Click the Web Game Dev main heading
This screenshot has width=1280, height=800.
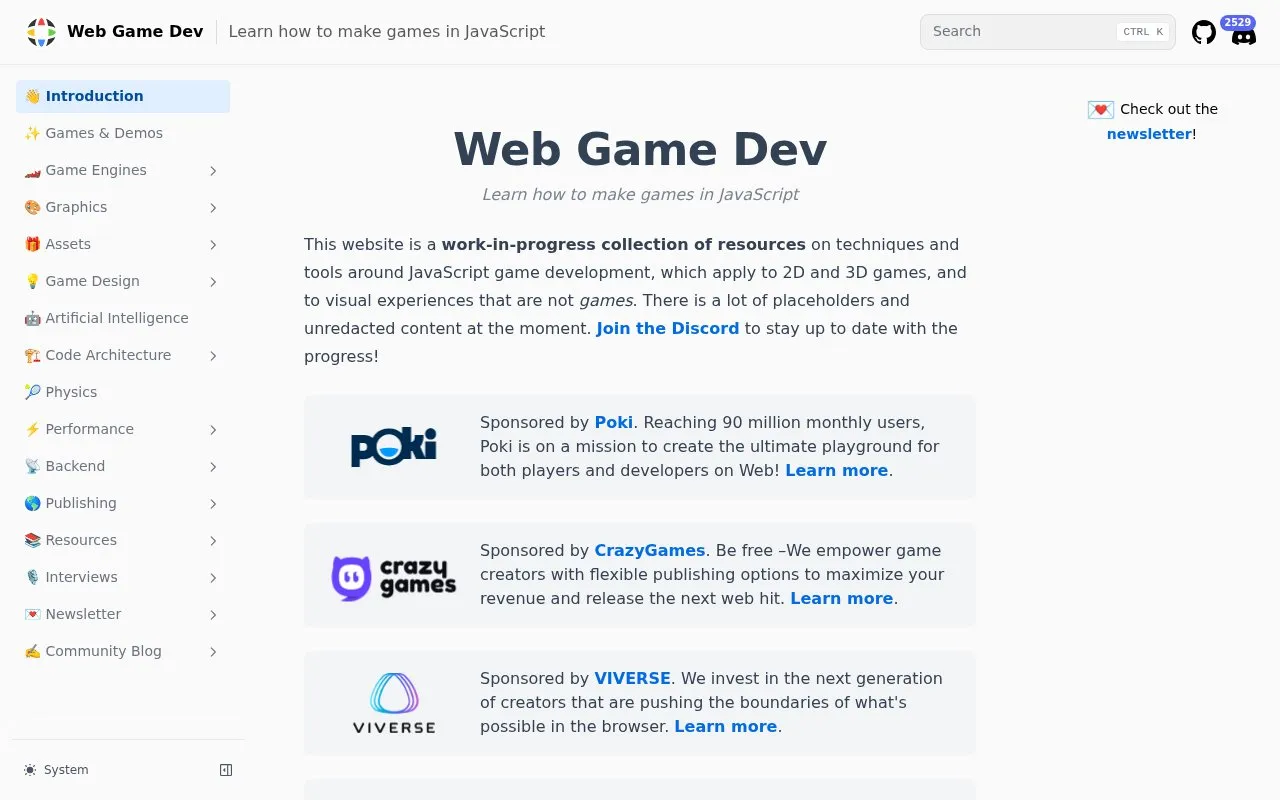click(x=640, y=149)
